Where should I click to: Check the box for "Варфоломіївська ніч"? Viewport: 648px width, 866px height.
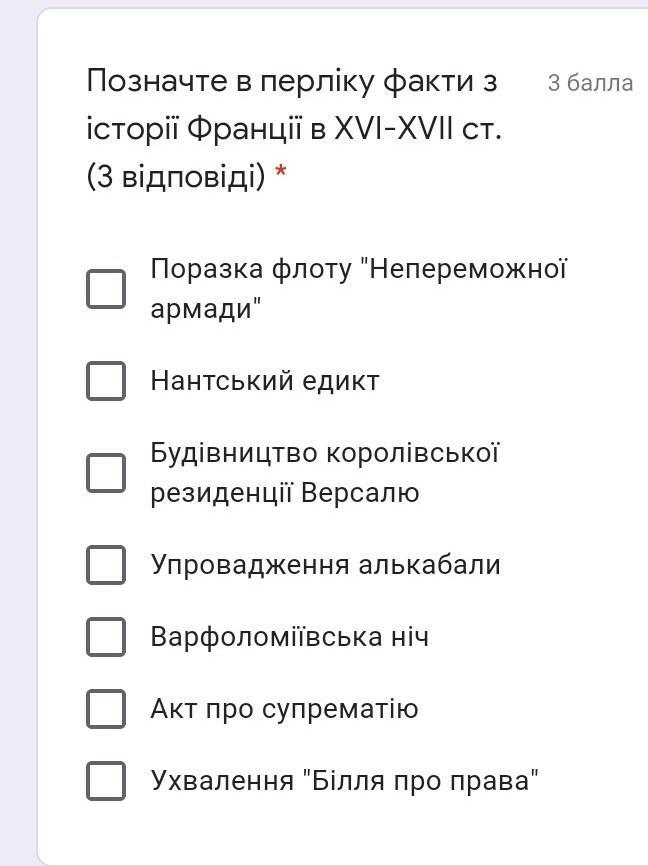[x=106, y=636]
